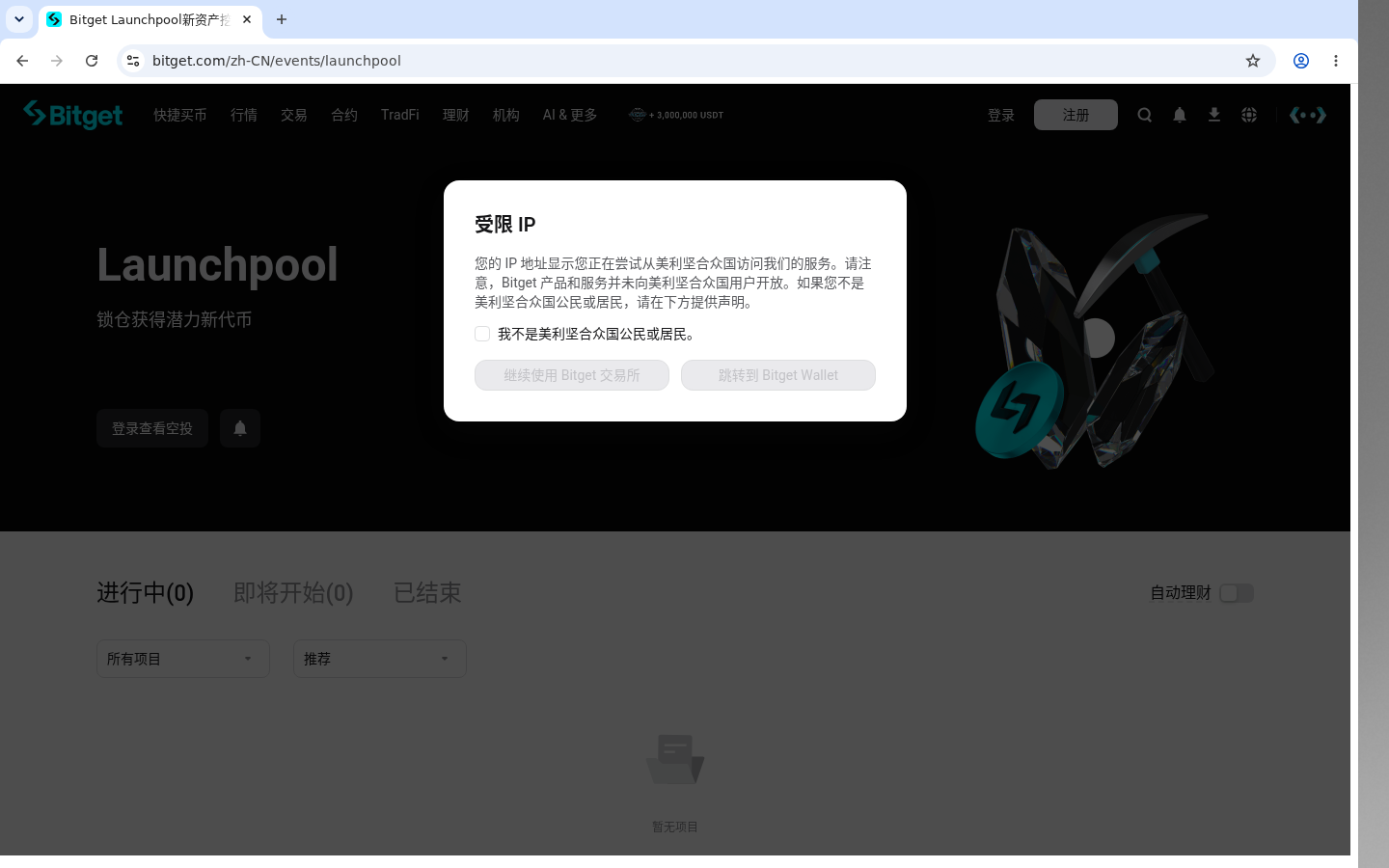1389x868 pixels.
Task: Expand the 所有项目 dropdown
Action: (183, 659)
